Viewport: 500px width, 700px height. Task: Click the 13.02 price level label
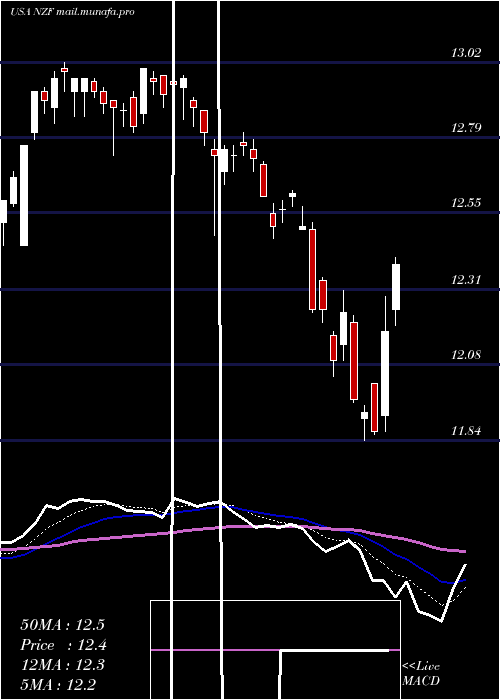466,53
